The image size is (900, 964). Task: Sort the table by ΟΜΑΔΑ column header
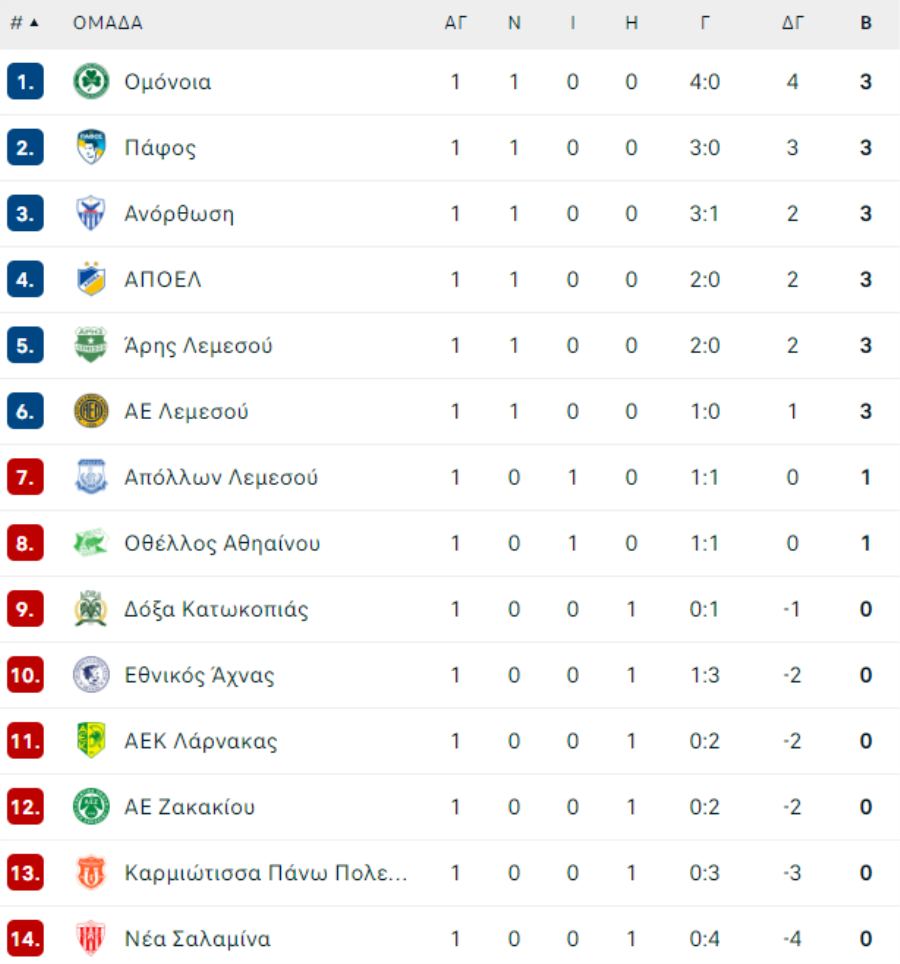pyautogui.click(x=108, y=23)
